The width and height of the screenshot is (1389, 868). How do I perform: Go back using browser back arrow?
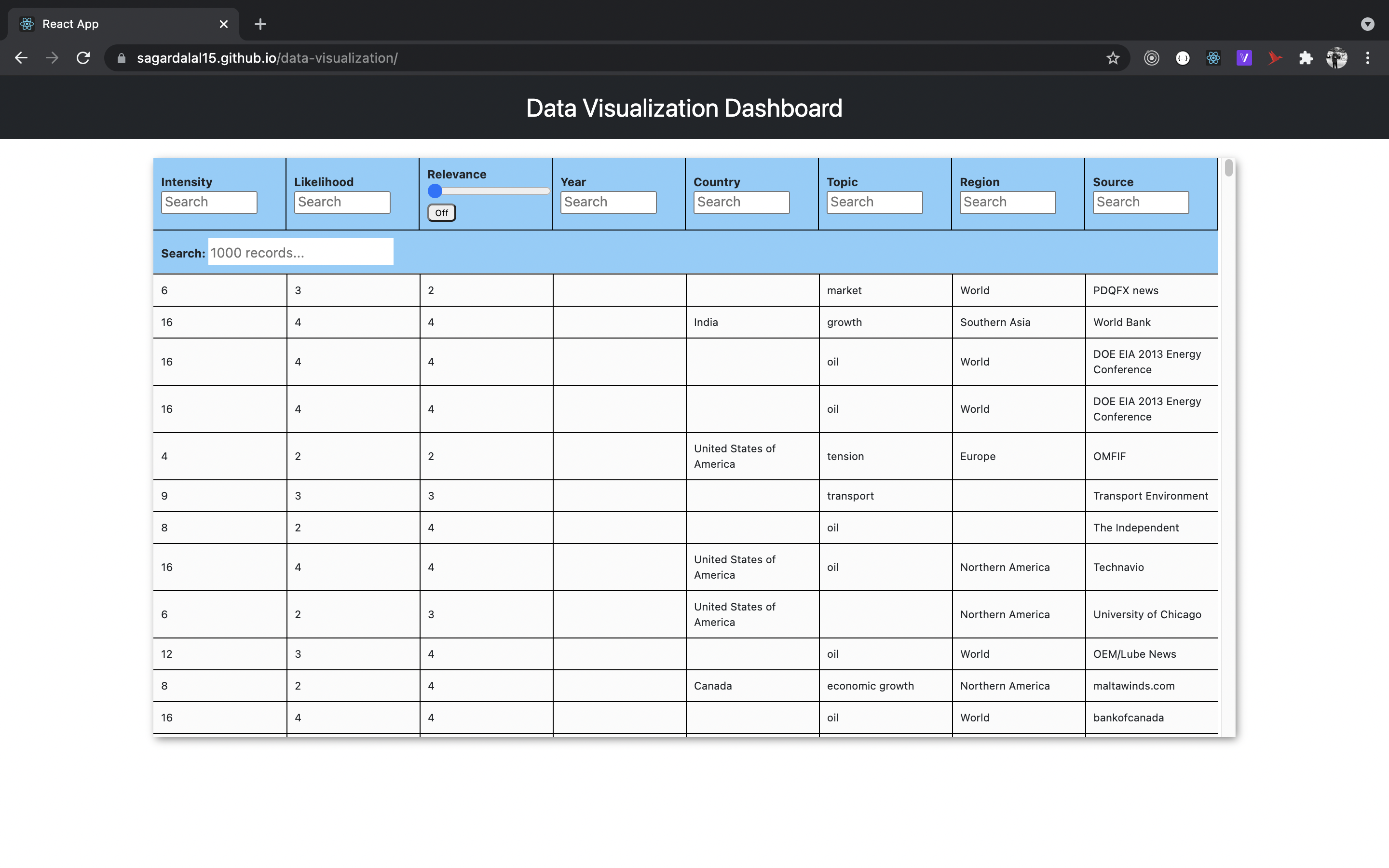pos(21,58)
